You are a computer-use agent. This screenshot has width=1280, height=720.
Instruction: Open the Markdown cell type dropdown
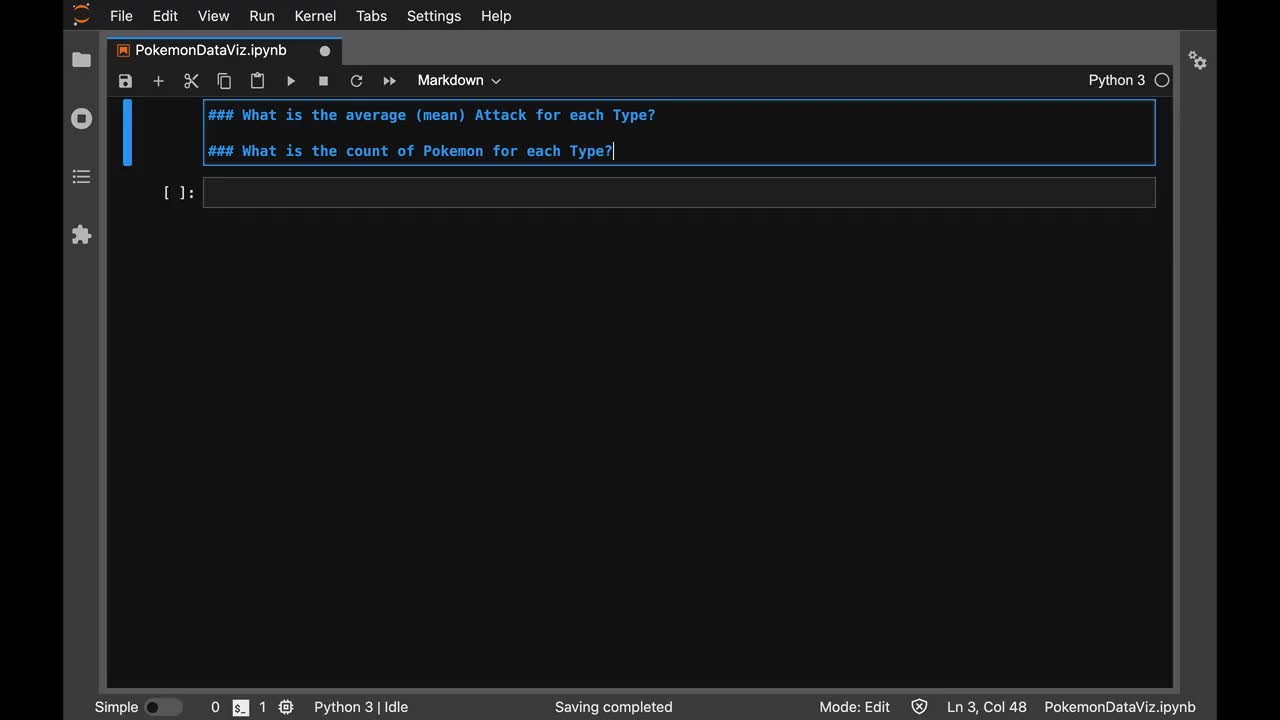coord(459,80)
